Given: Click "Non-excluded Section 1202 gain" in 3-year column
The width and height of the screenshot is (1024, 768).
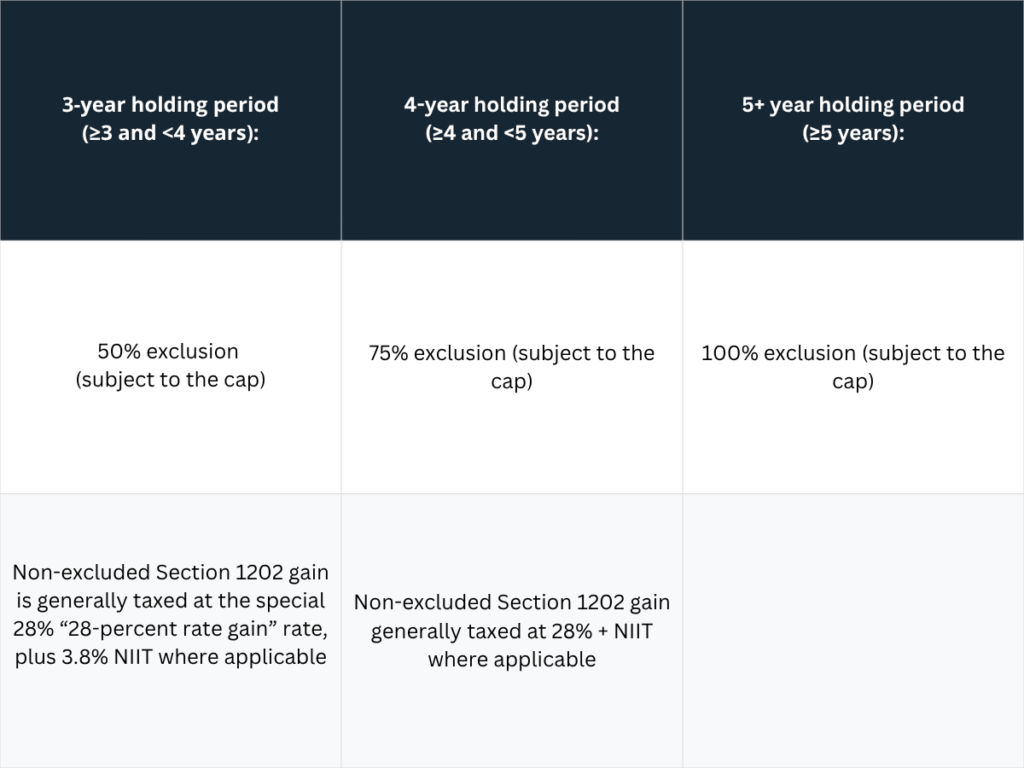Looking at the screenshot, I should 170,572.
